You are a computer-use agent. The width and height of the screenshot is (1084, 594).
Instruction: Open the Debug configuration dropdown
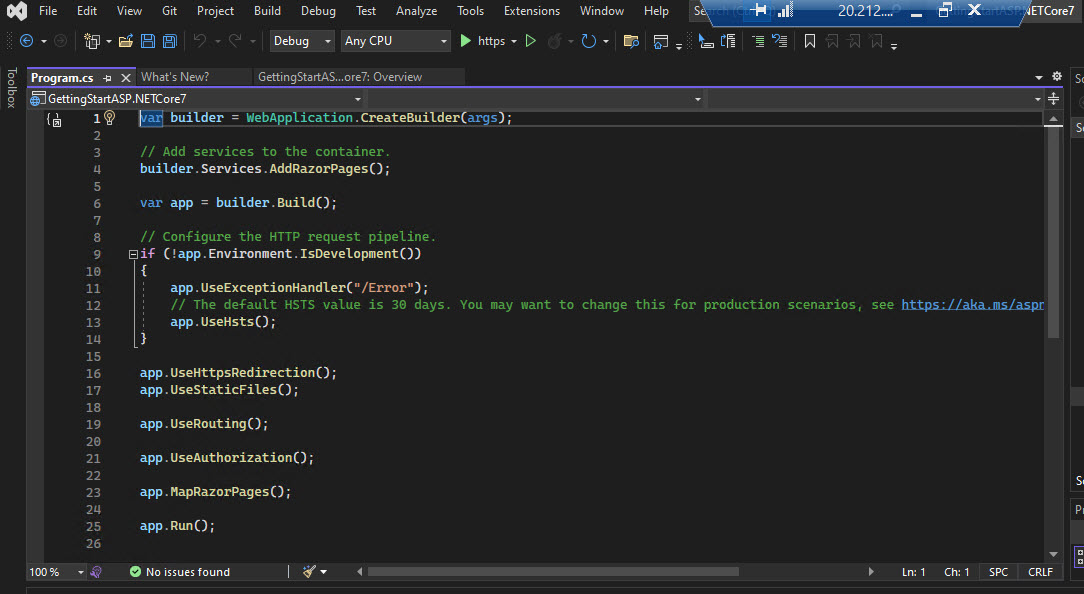(x=301, y=41)
